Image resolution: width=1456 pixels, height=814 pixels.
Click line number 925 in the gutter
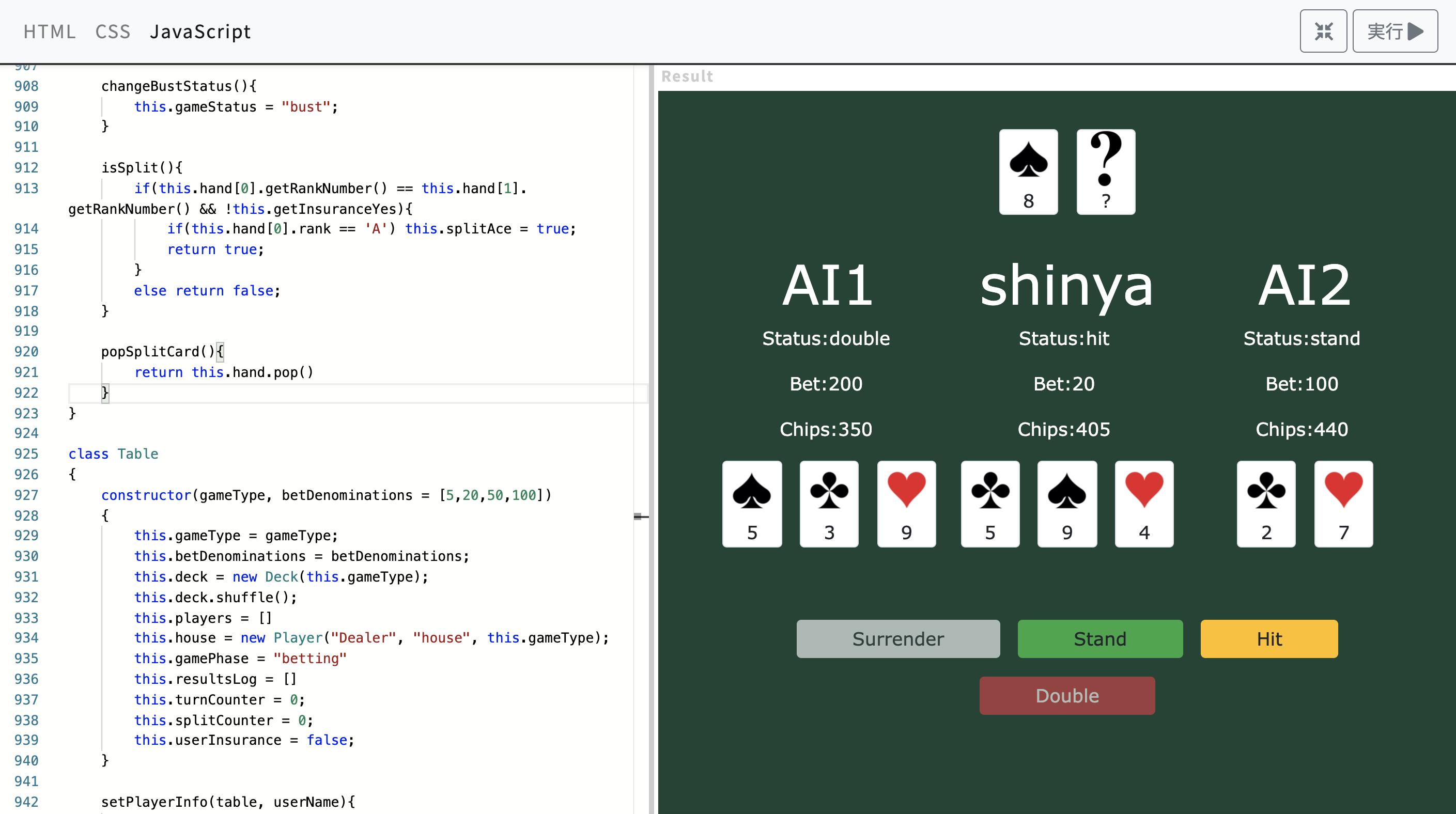coord(26,453)
